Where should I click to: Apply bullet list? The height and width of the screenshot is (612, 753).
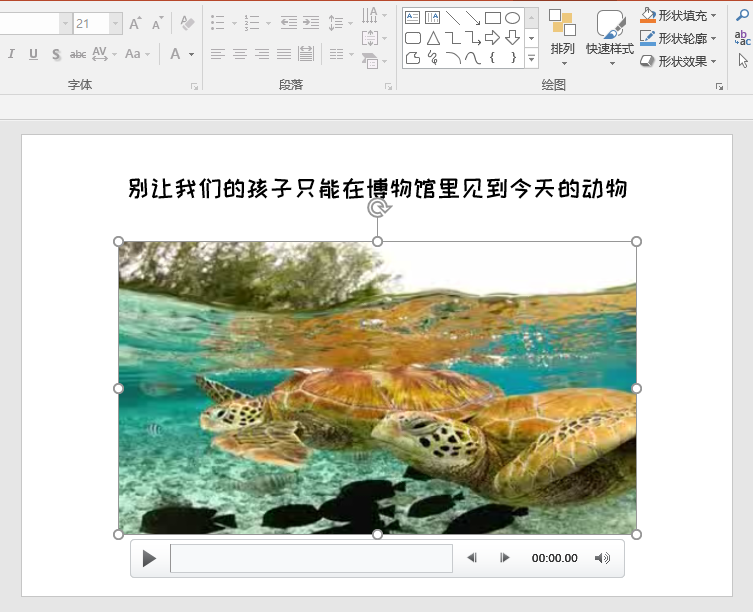click(x=218, y=23)
